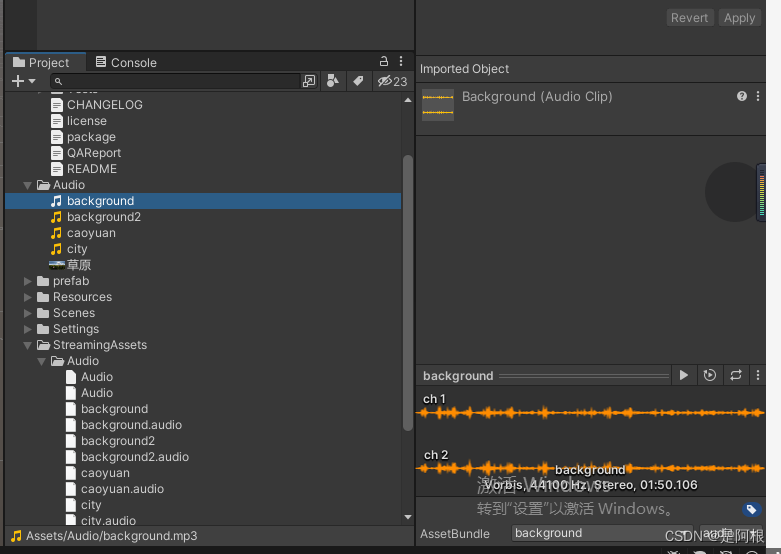
Task: Open the AssetBundle name dropdown
Action: [602, 533]
